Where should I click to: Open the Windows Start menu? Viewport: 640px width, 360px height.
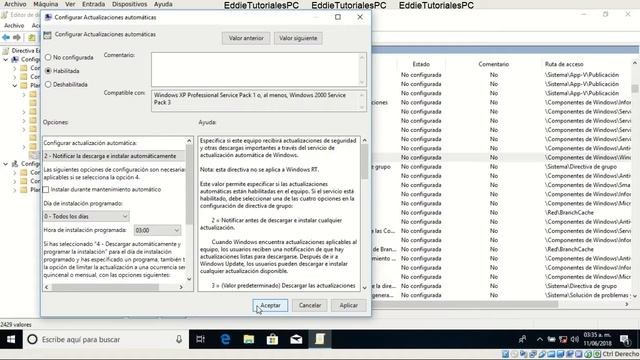pyautogui.click(x=11, y=339)
